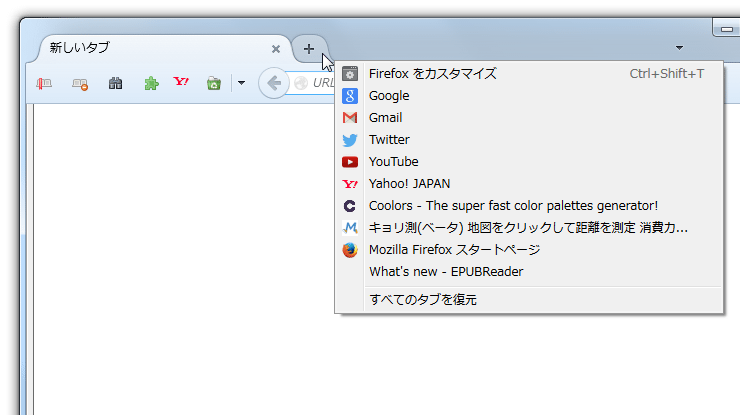Image resolution: width=740 pixels, height=415 pixels.
Task: Choose すべてのタブを復元 to restore all tabs
Action: [x=529, y=300]
